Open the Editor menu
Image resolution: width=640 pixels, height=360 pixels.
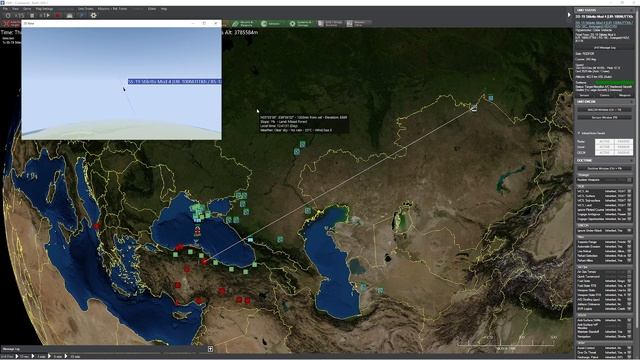tap(152, 9)
